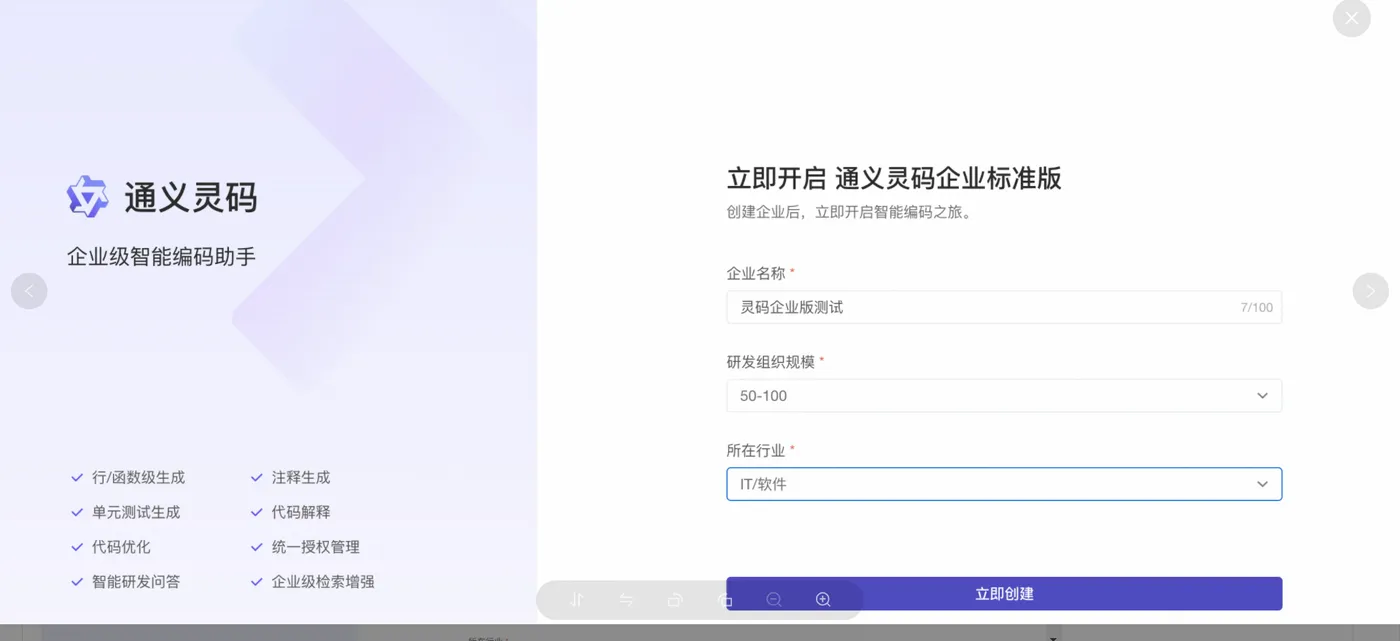Rotate the image left
This screenshot has height=641, width=1400.
pyautogui.click(x=675, y=600)
